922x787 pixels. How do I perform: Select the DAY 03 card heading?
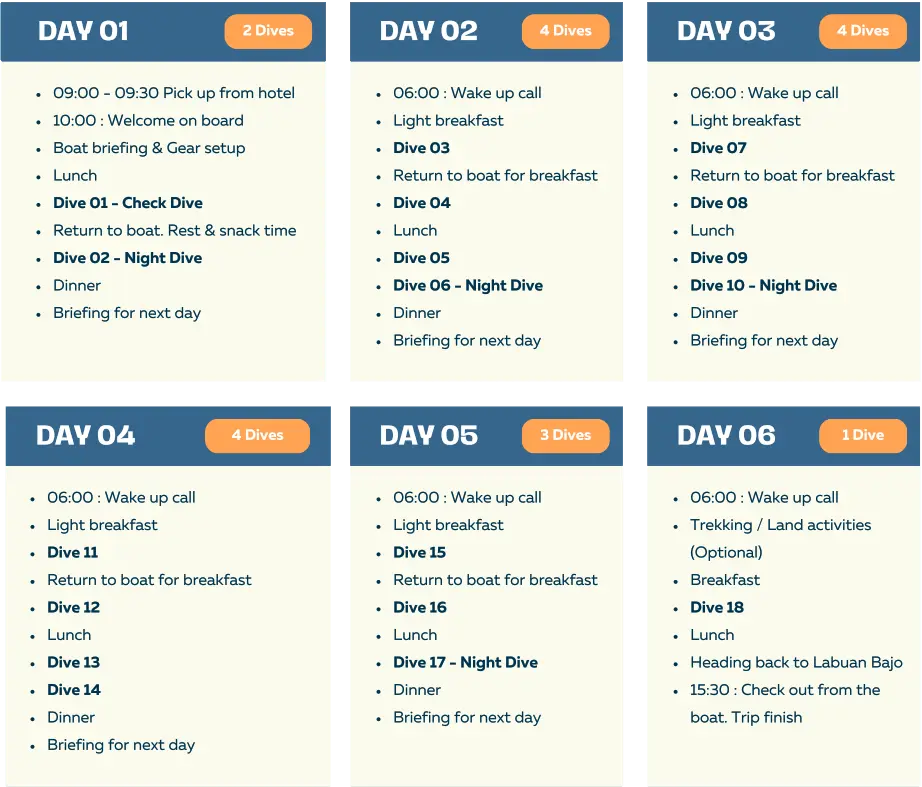726,31
